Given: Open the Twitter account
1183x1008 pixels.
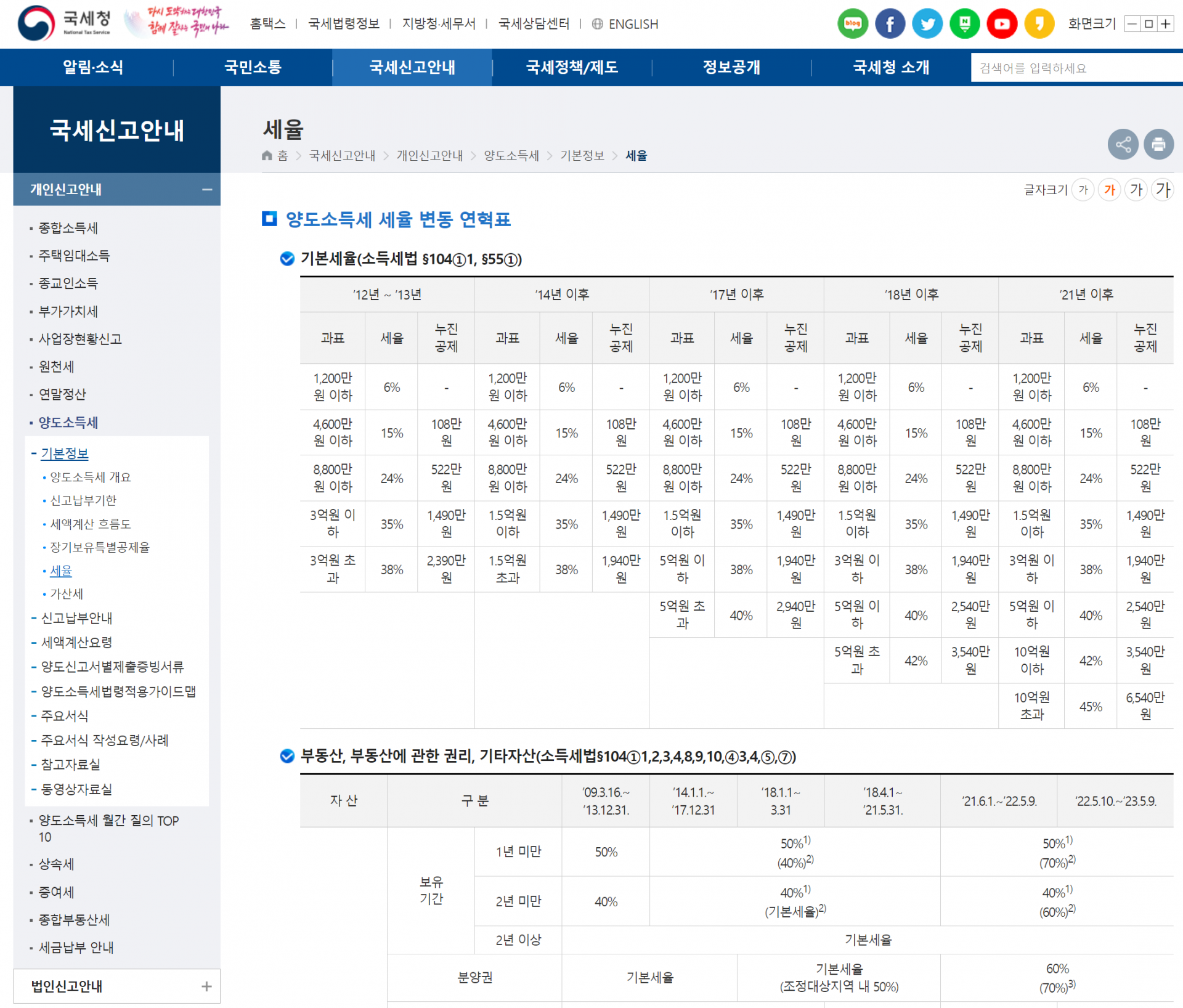Looking at the screenshot, I should pos(927,23).
